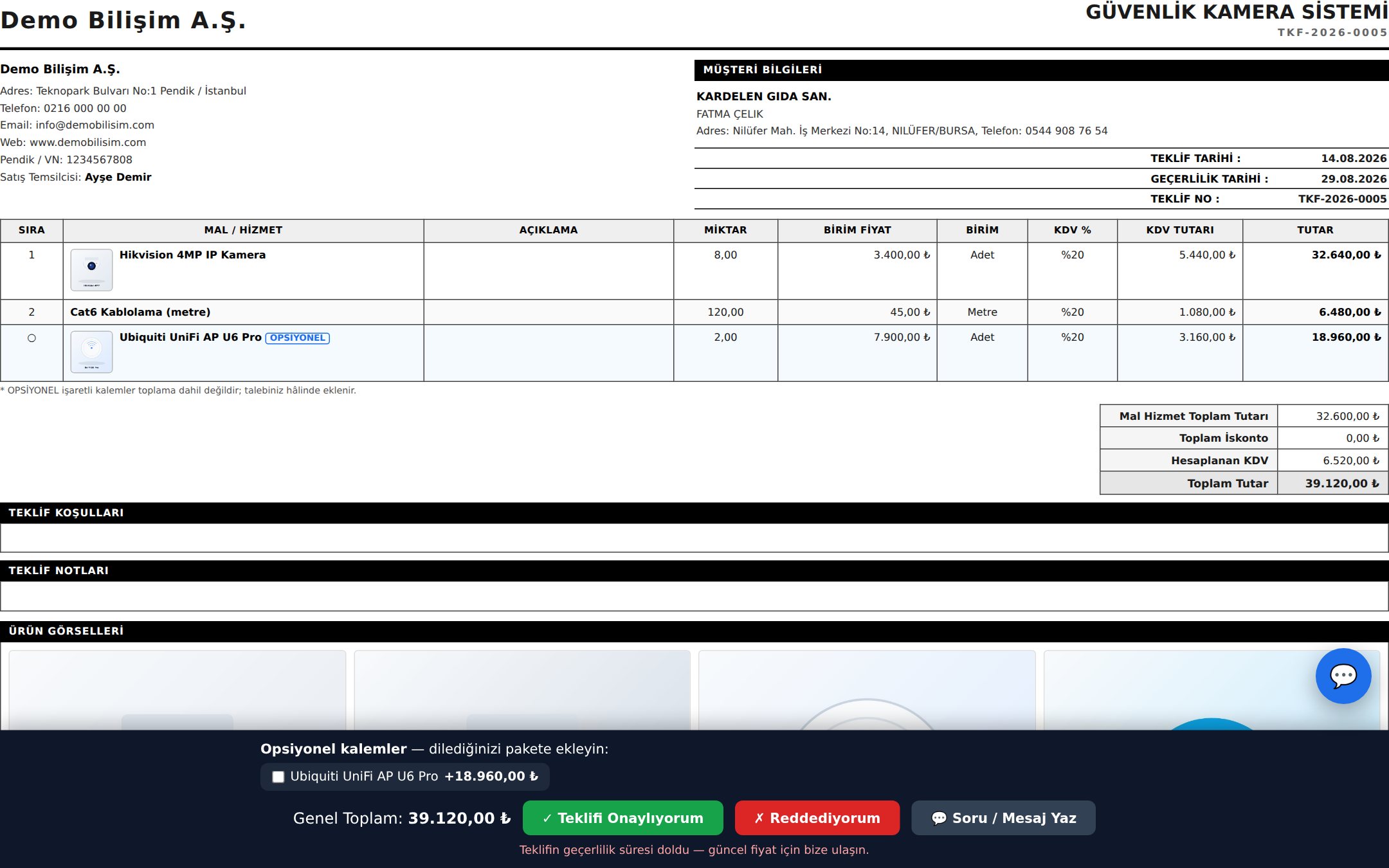Click Mal Hizmet Toplam Tutarı value
Image resolution: width=1389 pixels, height=868 pixels.
point(1347,416)
